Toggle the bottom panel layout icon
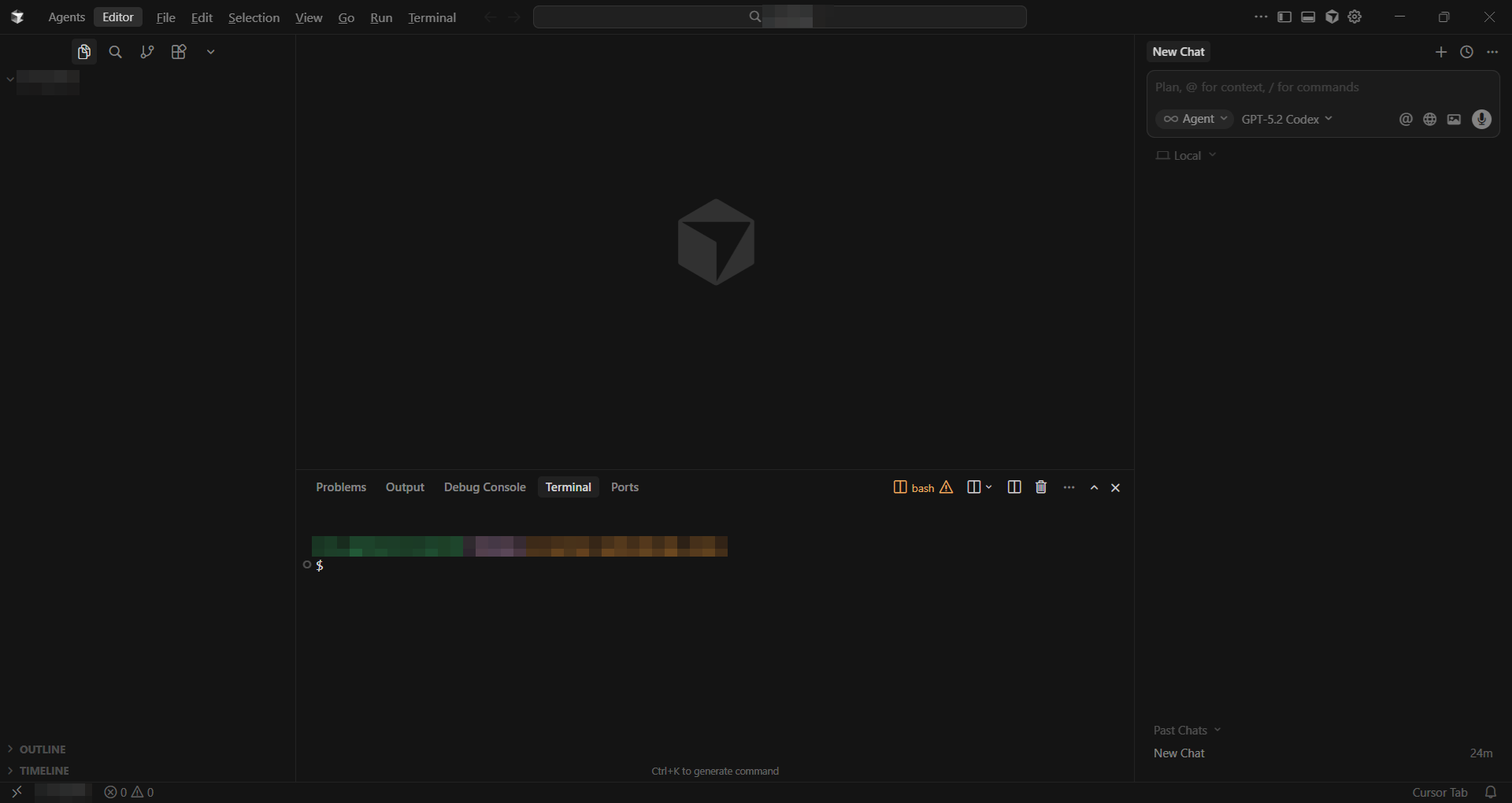The height and width of the screenshot is (803, 1512). [1308, 17]
